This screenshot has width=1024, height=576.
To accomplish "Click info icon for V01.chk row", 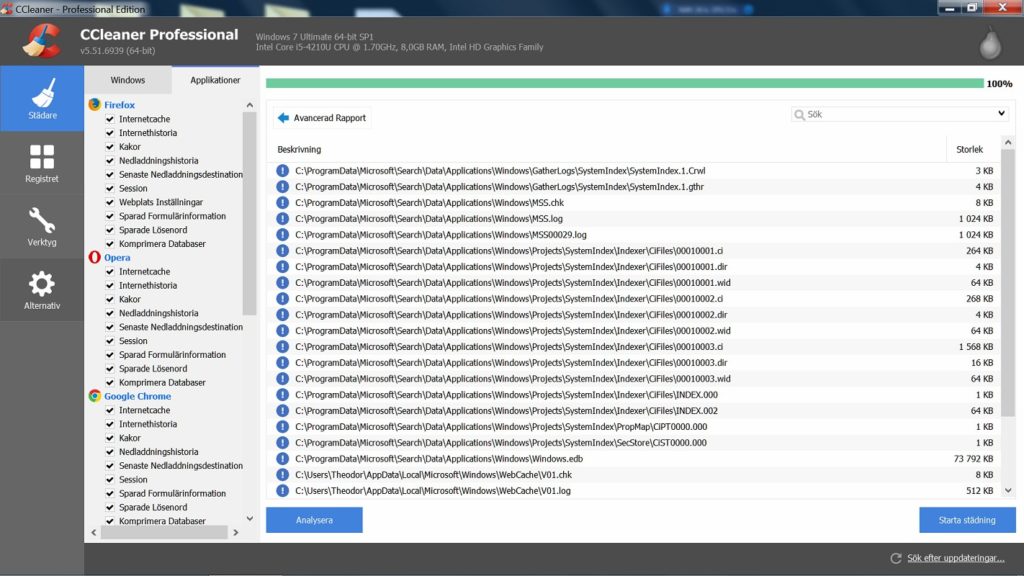I will point(282,475).
